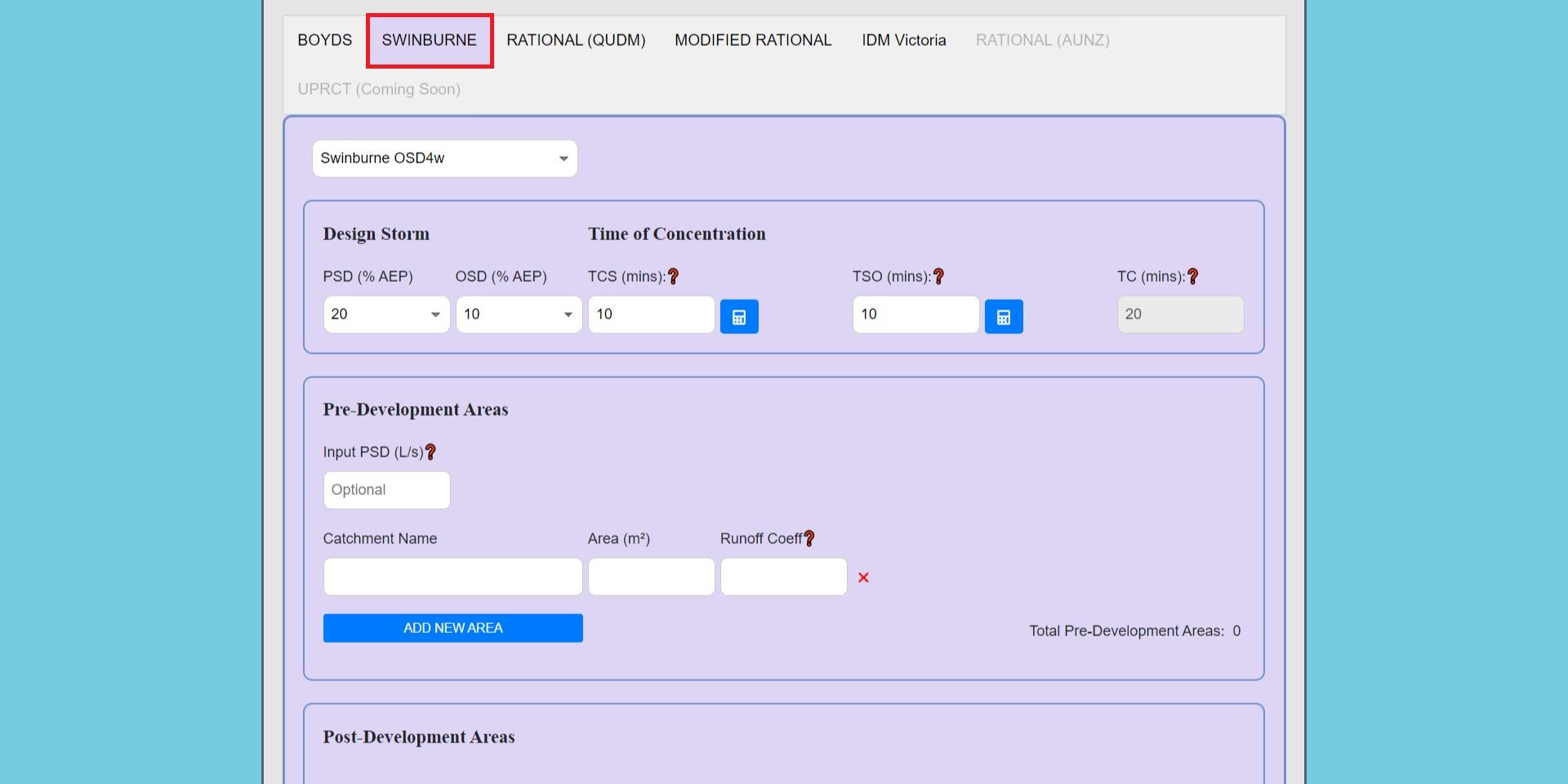Focus the Area (m²) input field
Image resolution: width=1568 pixels, height=784 pixels.
pyautogui.click(x=652, y=577)
